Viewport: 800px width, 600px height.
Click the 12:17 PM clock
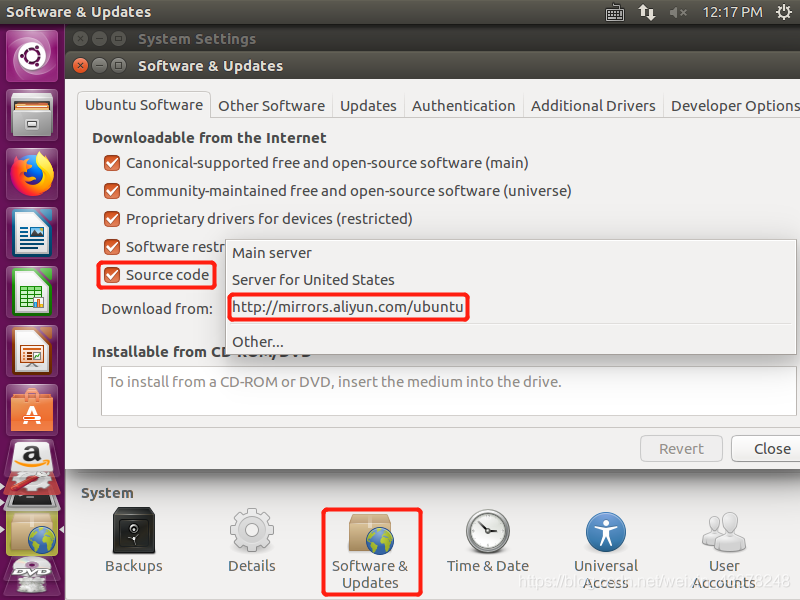pos(732,12)
